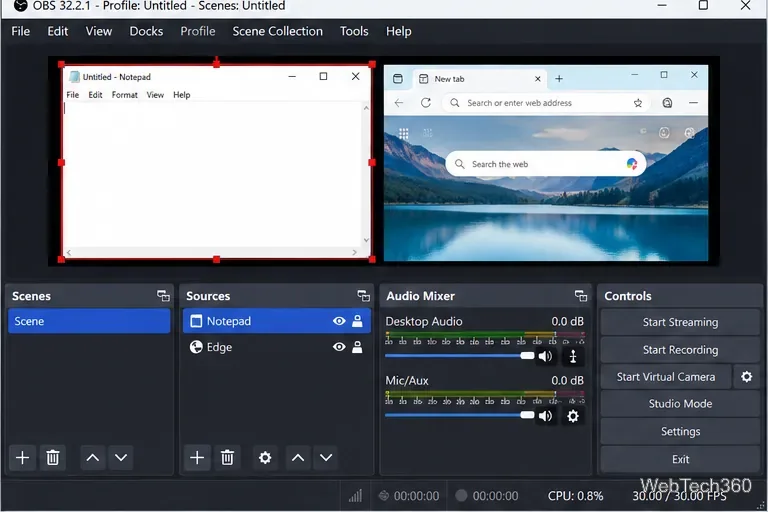The height and width of the screenshot is (512, 768).
Task: Pop out the Audio Mixer dock
Action: (x=581, y=296)
